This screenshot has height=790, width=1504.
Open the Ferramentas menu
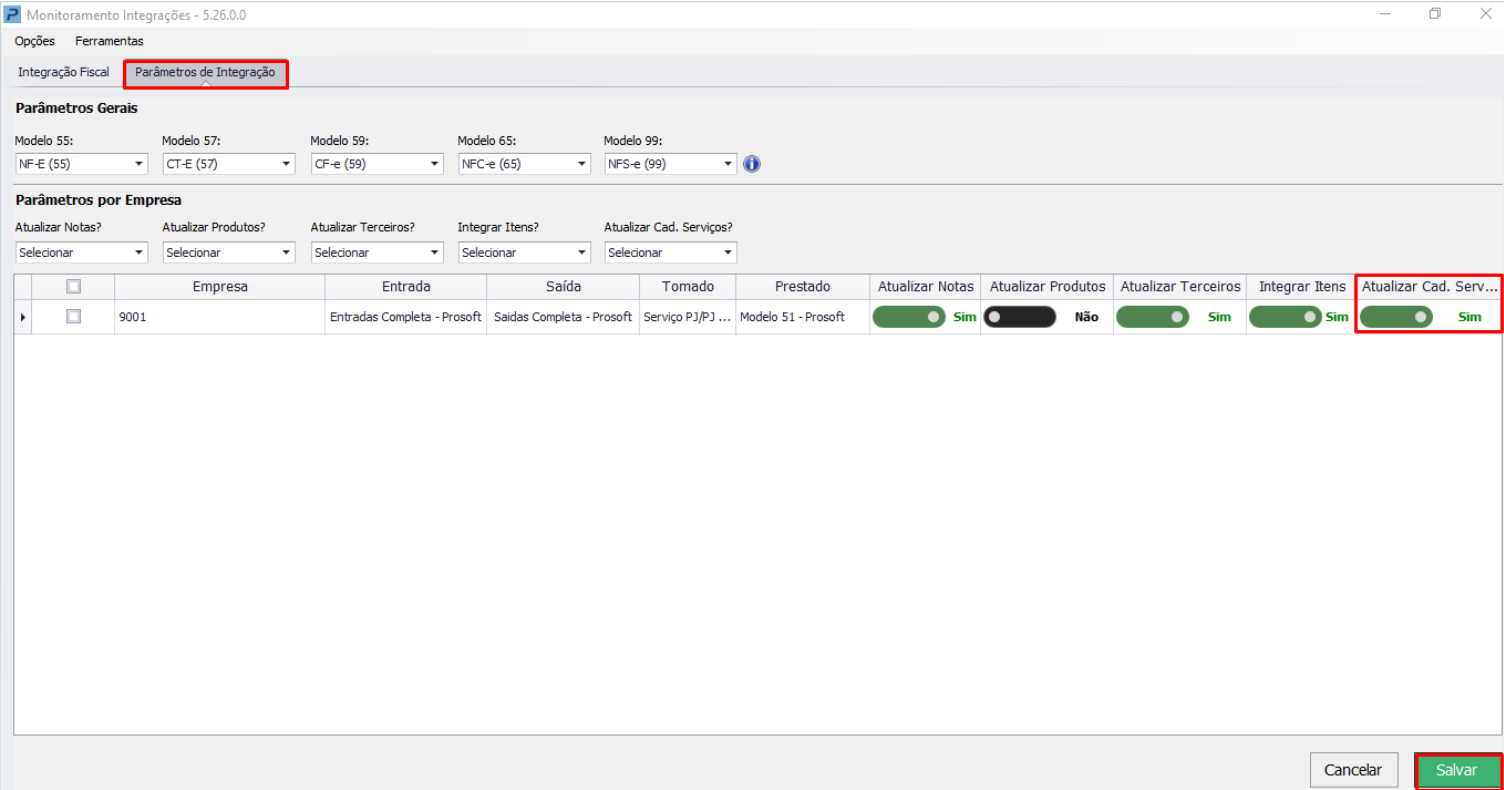point(109,41)
